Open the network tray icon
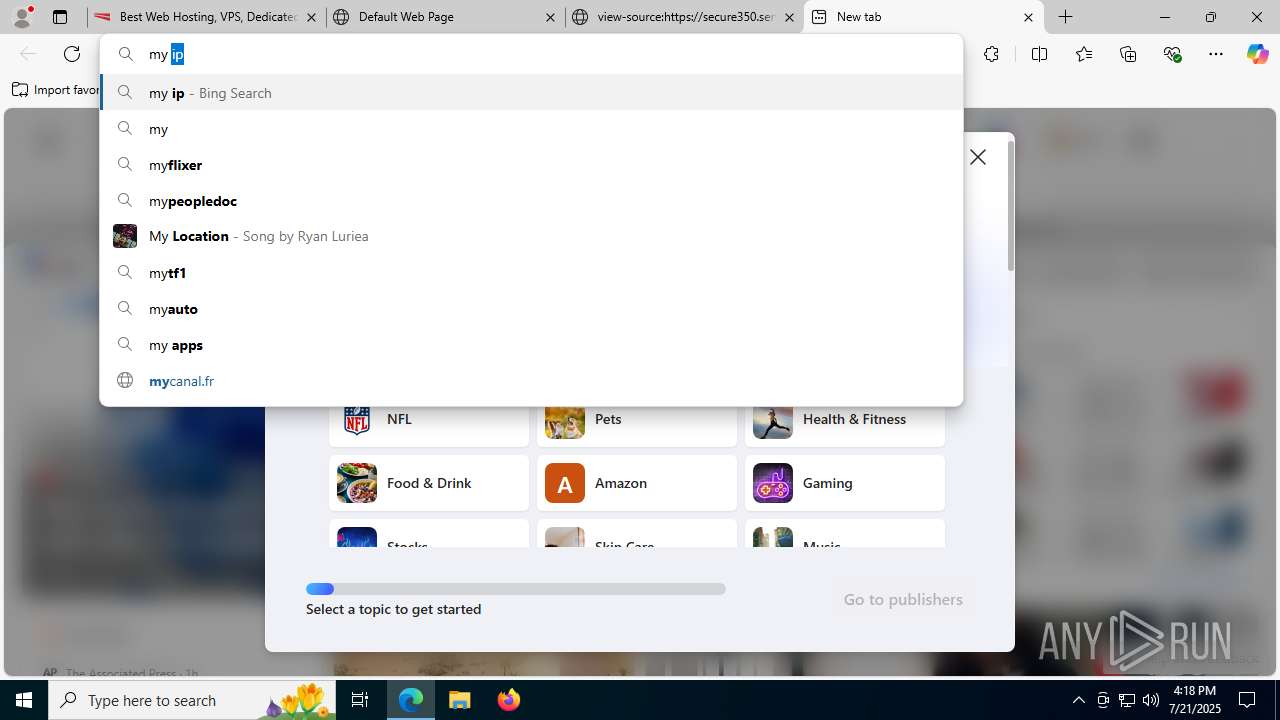The height and width of the screenshot is (720, 1280). coord(1127,700)
